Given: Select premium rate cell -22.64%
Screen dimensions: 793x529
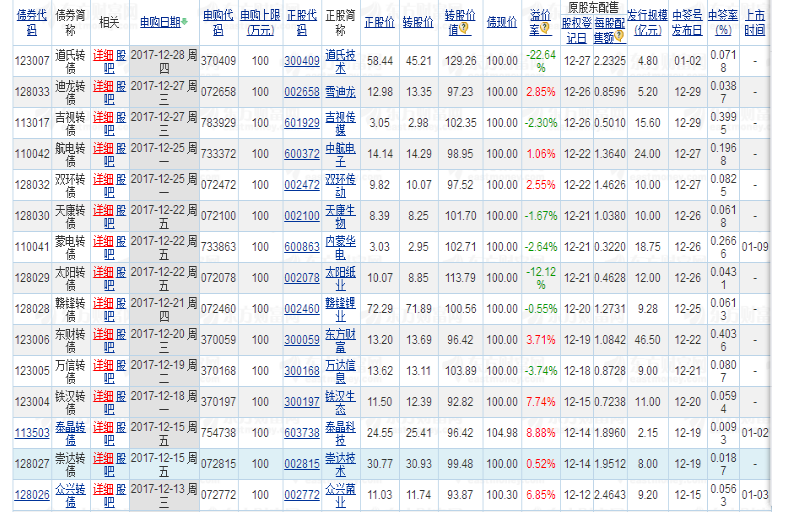Looking at the screenshot, I should click(x=541, y=61).
